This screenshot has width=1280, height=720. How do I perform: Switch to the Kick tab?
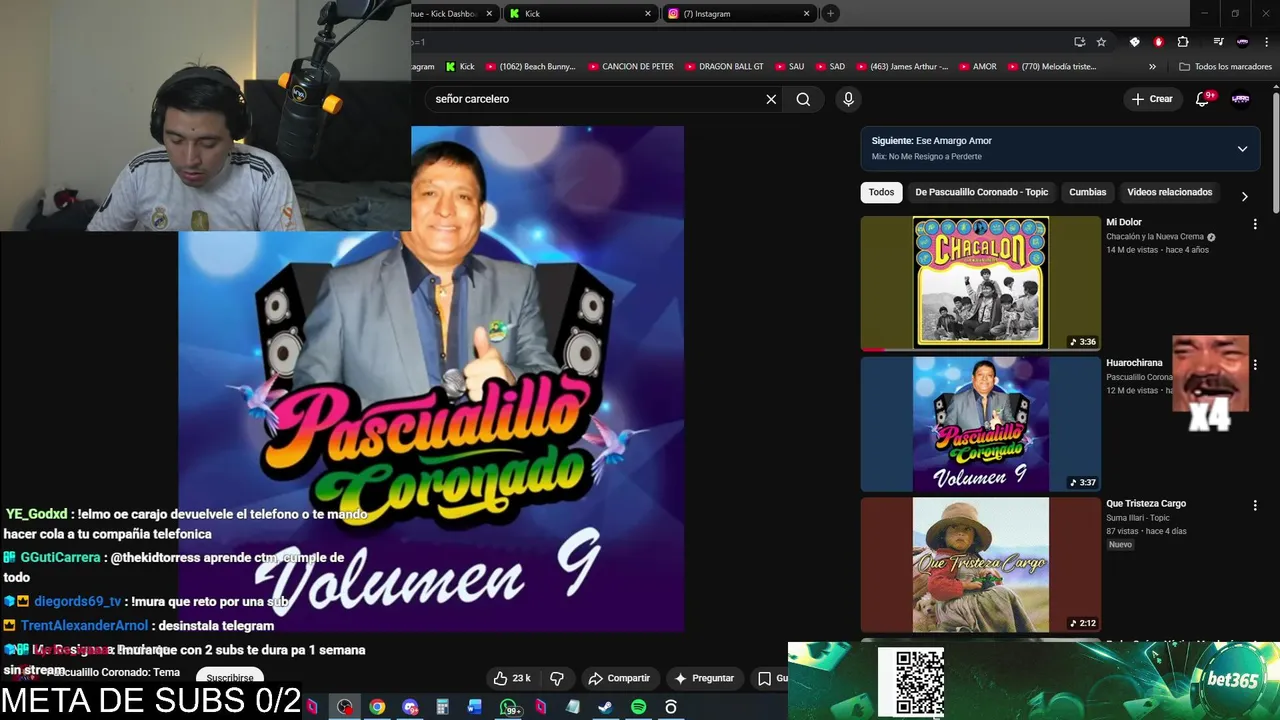[580, 14]
